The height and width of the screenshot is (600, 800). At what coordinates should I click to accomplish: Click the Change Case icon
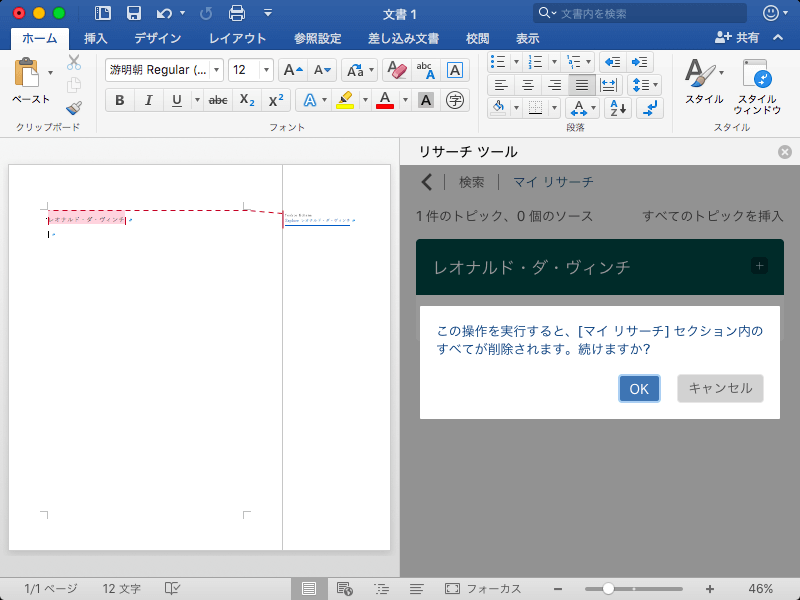point(354,71)
